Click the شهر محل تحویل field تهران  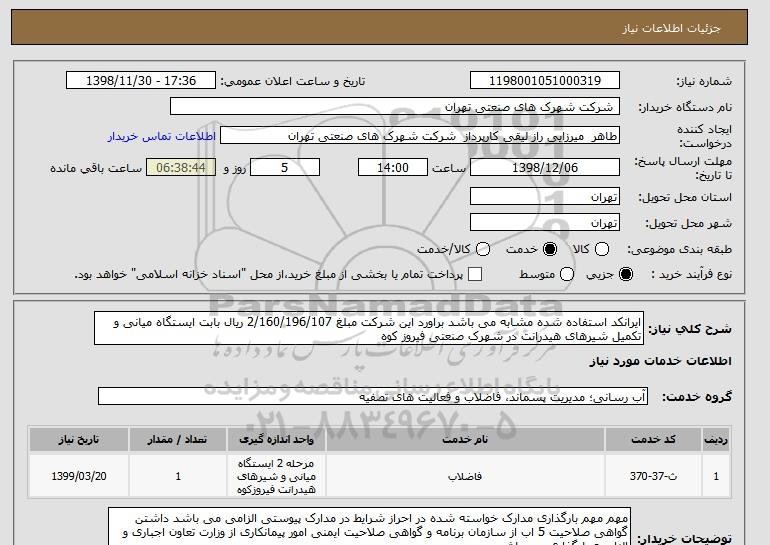[x=545, y=222]
